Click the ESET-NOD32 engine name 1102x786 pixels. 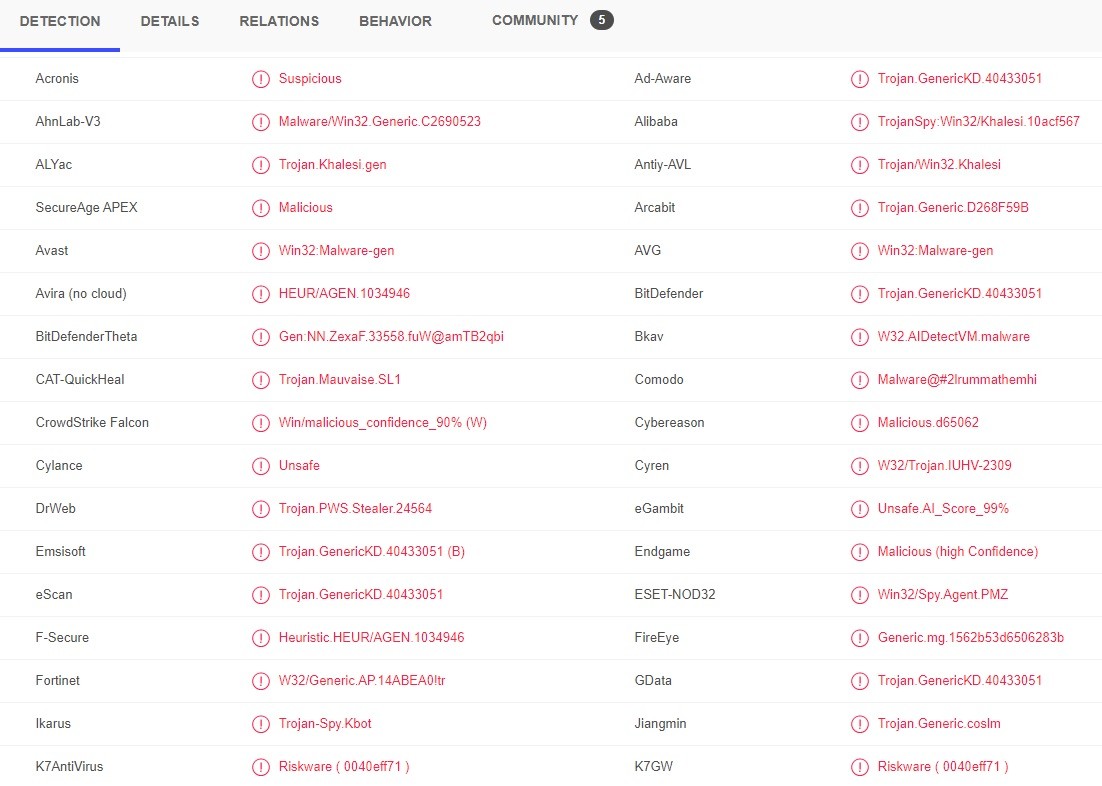coord(675,594)
